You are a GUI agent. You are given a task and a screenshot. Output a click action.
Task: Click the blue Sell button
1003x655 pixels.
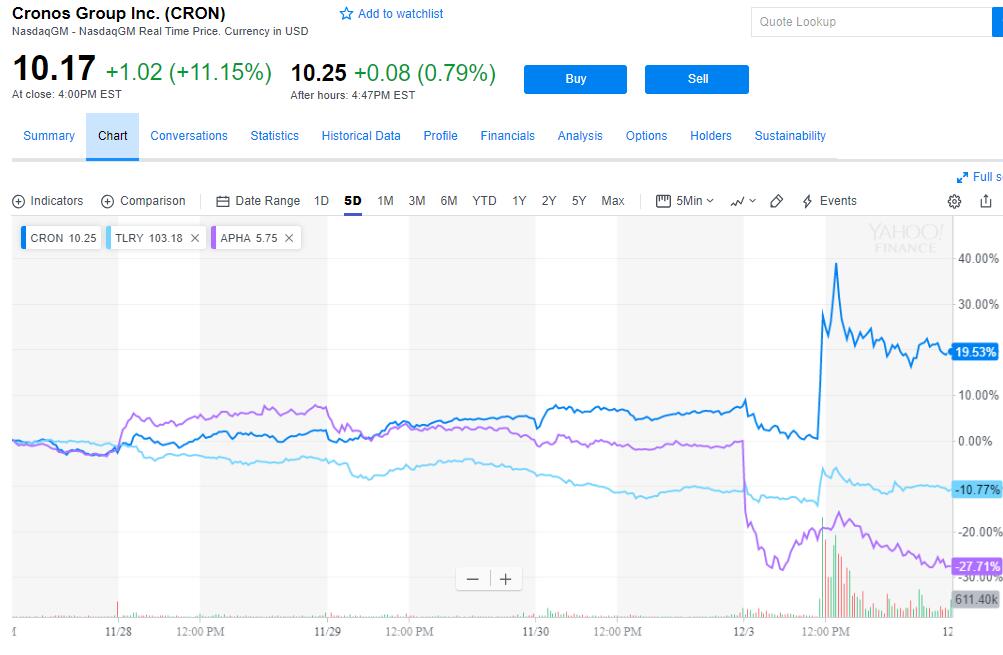coord(697,79)
